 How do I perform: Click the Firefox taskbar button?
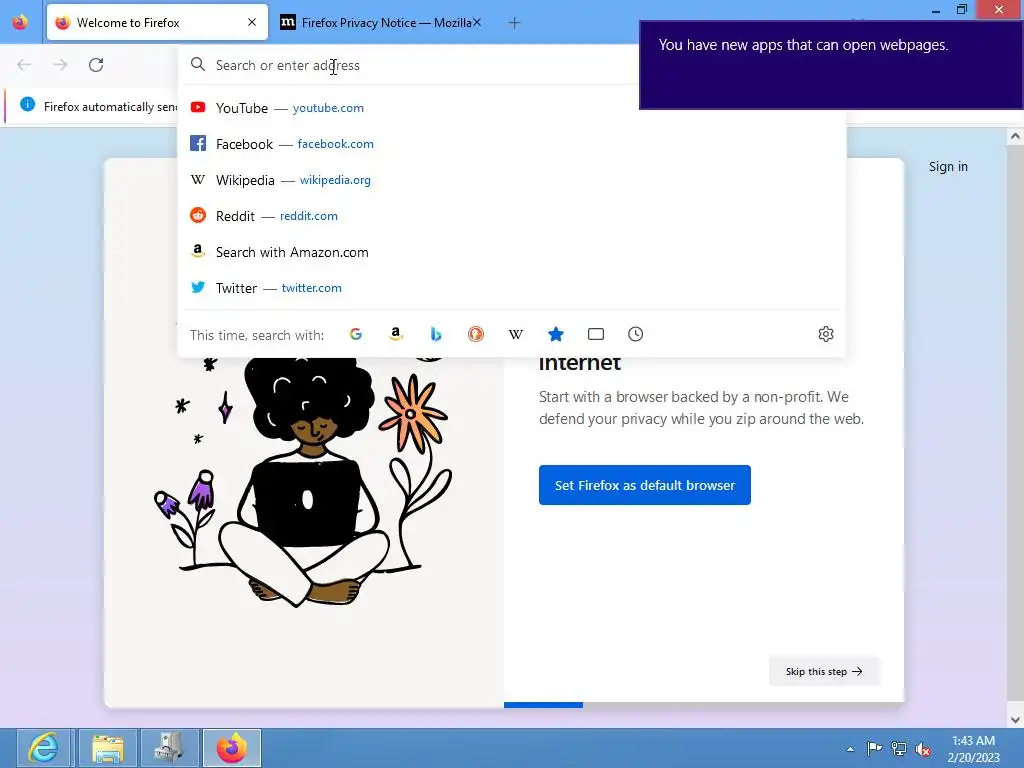[232, 748]
